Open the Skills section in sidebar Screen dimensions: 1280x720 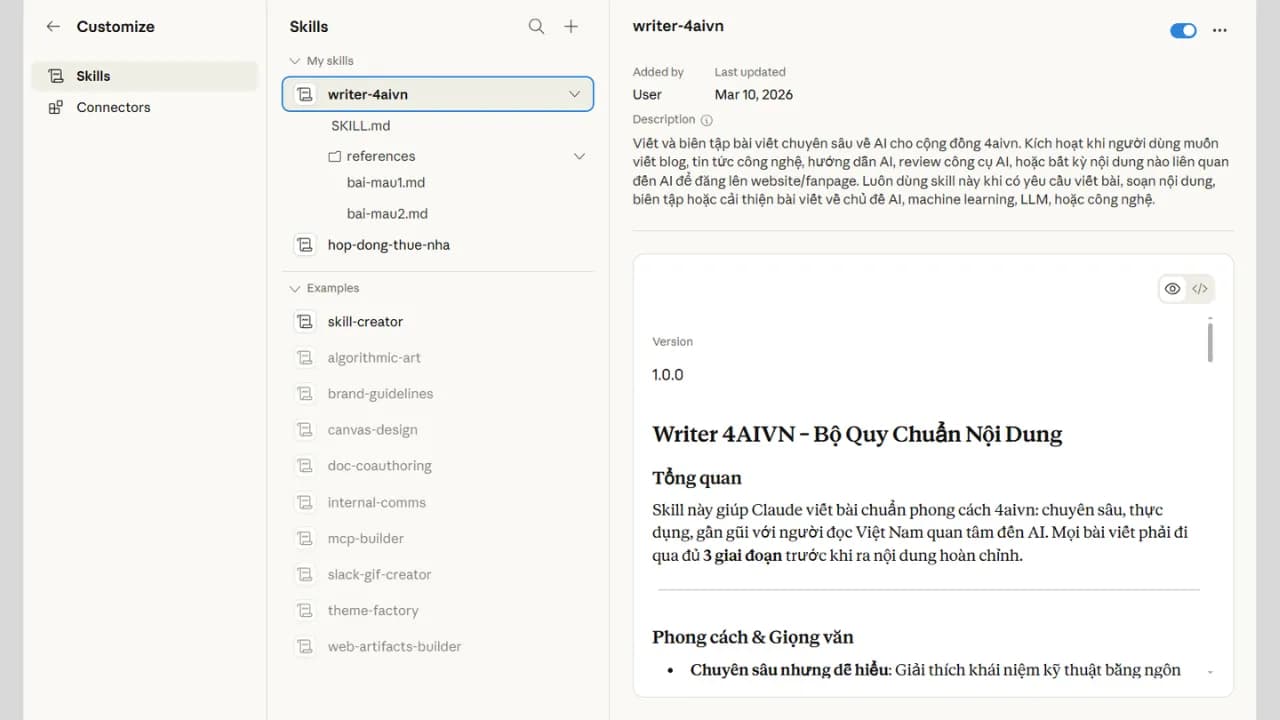(145, 76)
